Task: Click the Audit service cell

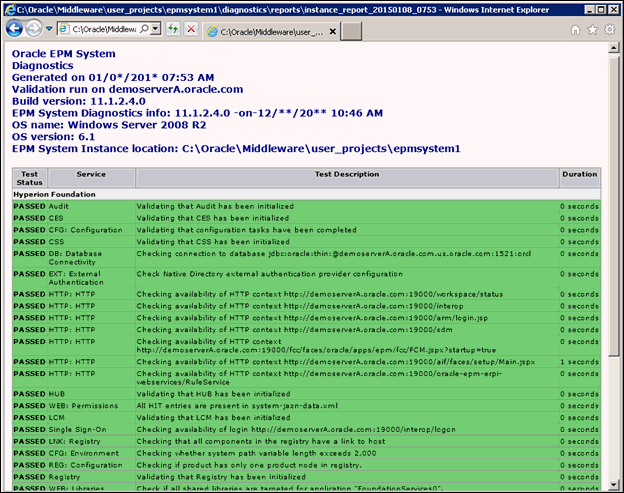Action: point(91,206)
